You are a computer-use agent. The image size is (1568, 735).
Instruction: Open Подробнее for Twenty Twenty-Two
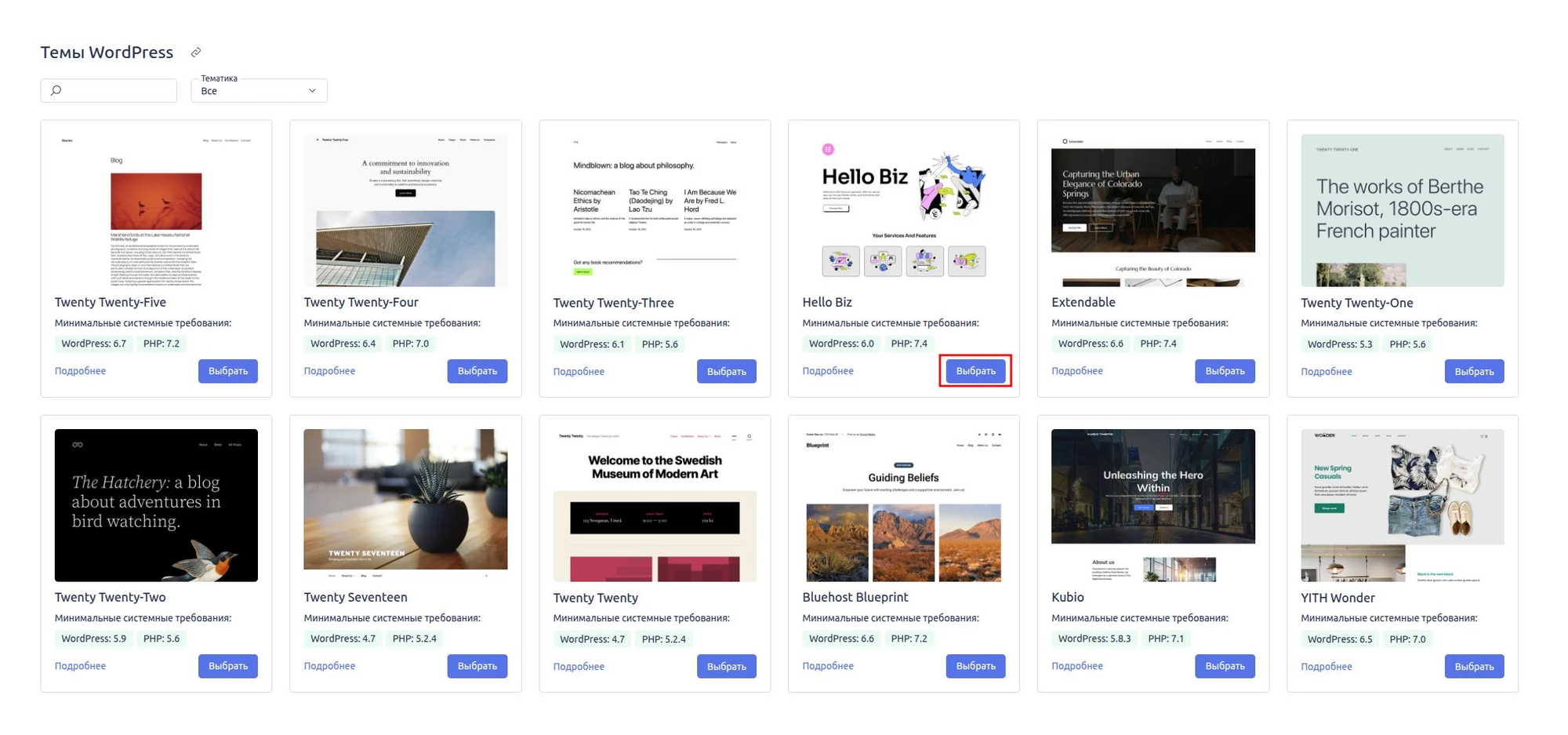[80, 666]
